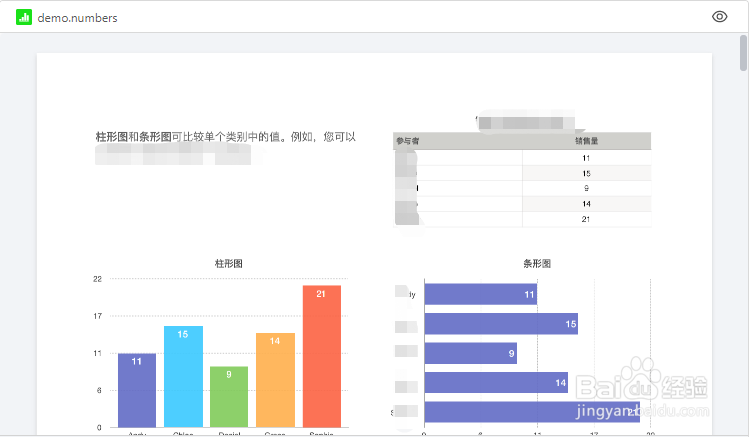The width and height of the screenshot is (750, 437).
Task: Click the 条形图 chart title
Action: (x=537, y=264)
